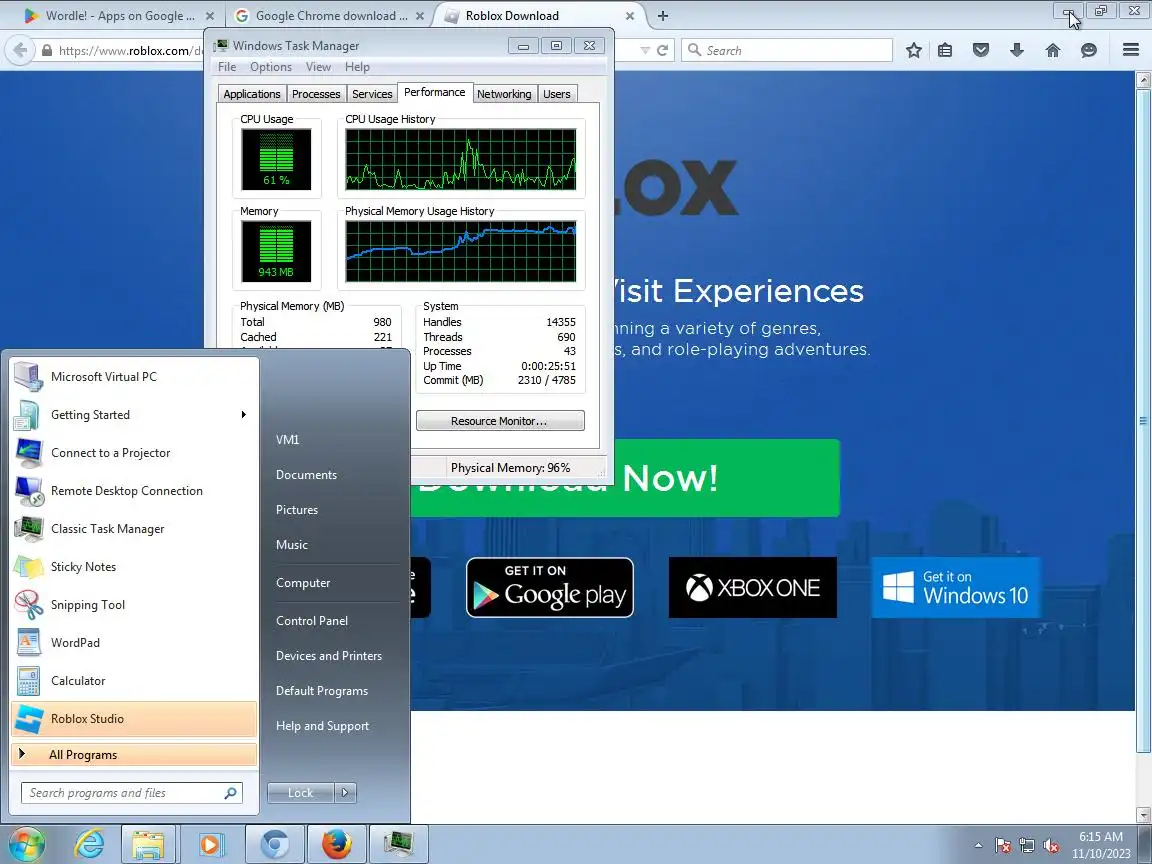Image resolution: width=1152 pixels, height=864 pixels.
Task: Open WordPad
Action: tap(134, 643)
